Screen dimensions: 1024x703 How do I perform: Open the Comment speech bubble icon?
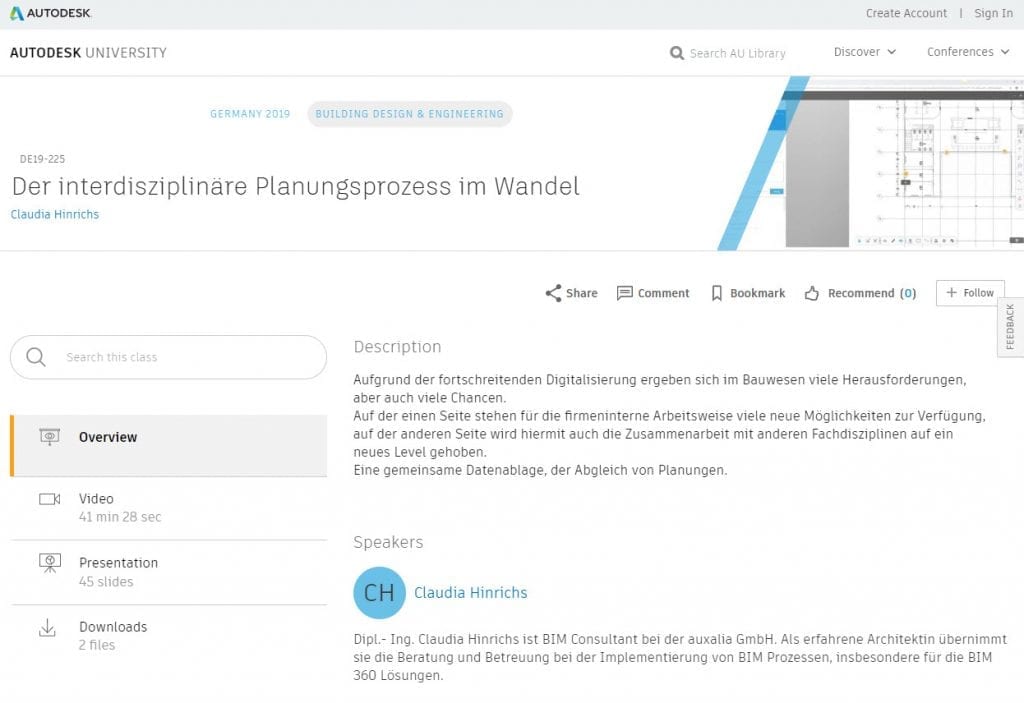coord(625,293)
